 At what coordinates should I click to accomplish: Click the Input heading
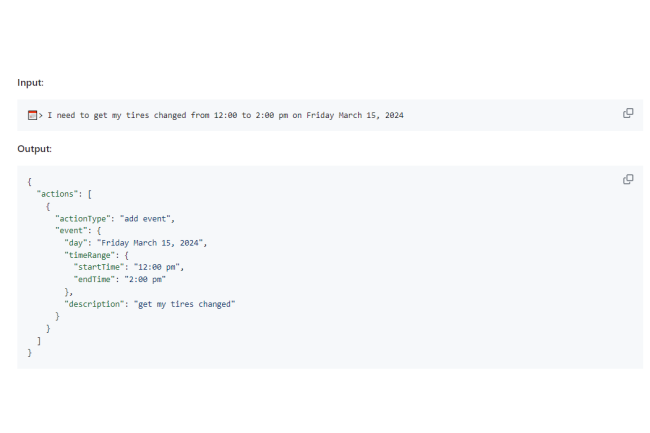click(30, 82)
